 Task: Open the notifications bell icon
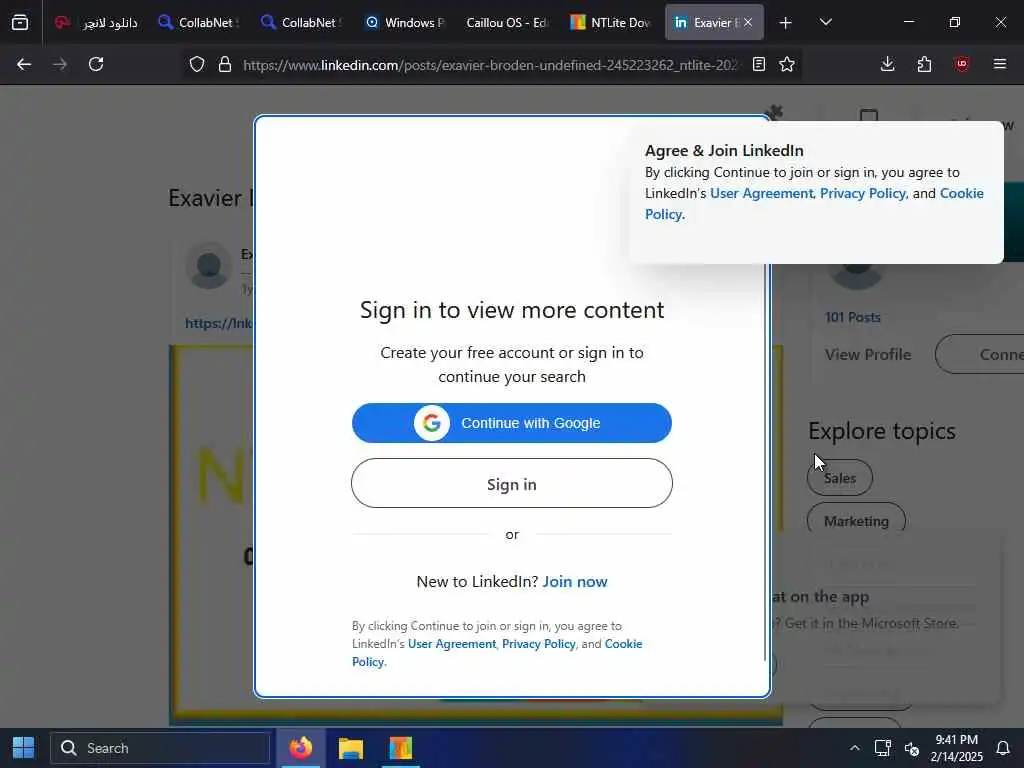click(x=1002, y=748)
